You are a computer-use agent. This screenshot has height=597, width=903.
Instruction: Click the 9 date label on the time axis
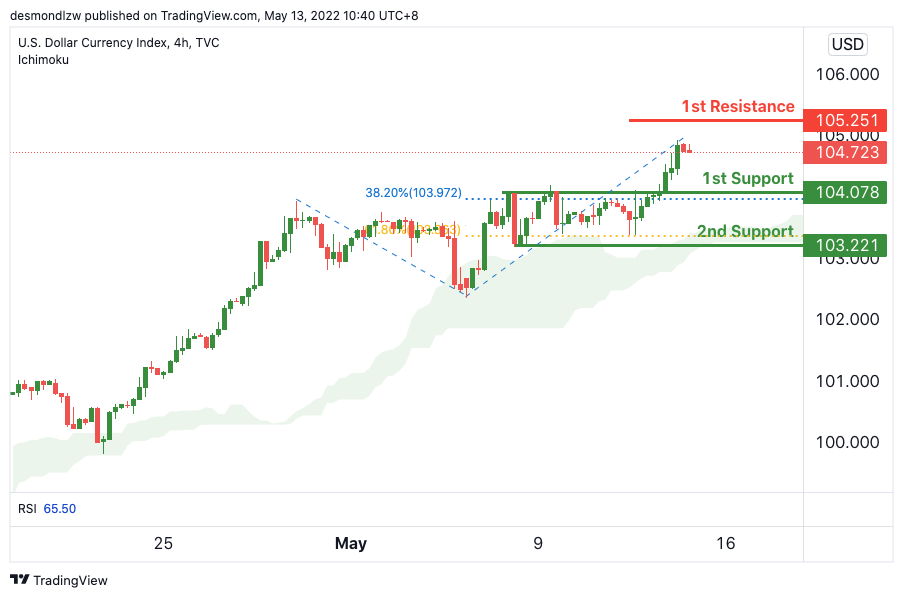(538, 544)
